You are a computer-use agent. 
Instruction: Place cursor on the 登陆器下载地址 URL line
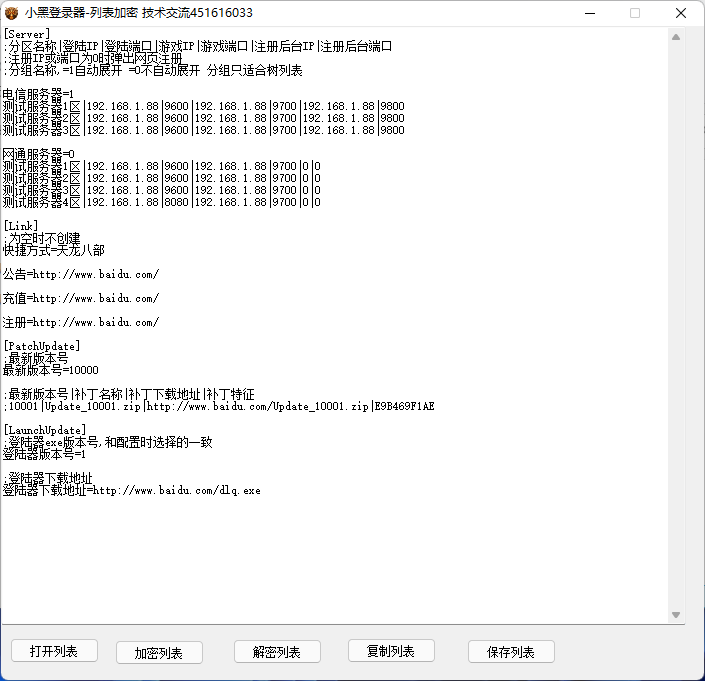(x=130, y=491)
